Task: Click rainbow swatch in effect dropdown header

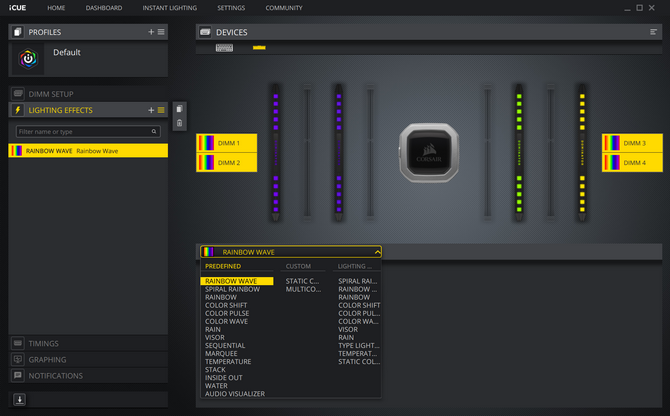Action: click(x=208, y=252)
